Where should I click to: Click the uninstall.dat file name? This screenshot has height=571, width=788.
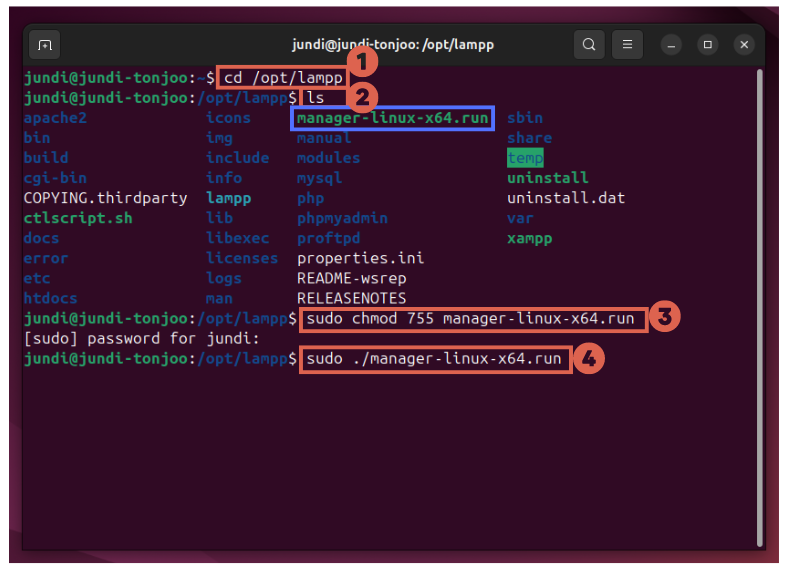[566, 198]
